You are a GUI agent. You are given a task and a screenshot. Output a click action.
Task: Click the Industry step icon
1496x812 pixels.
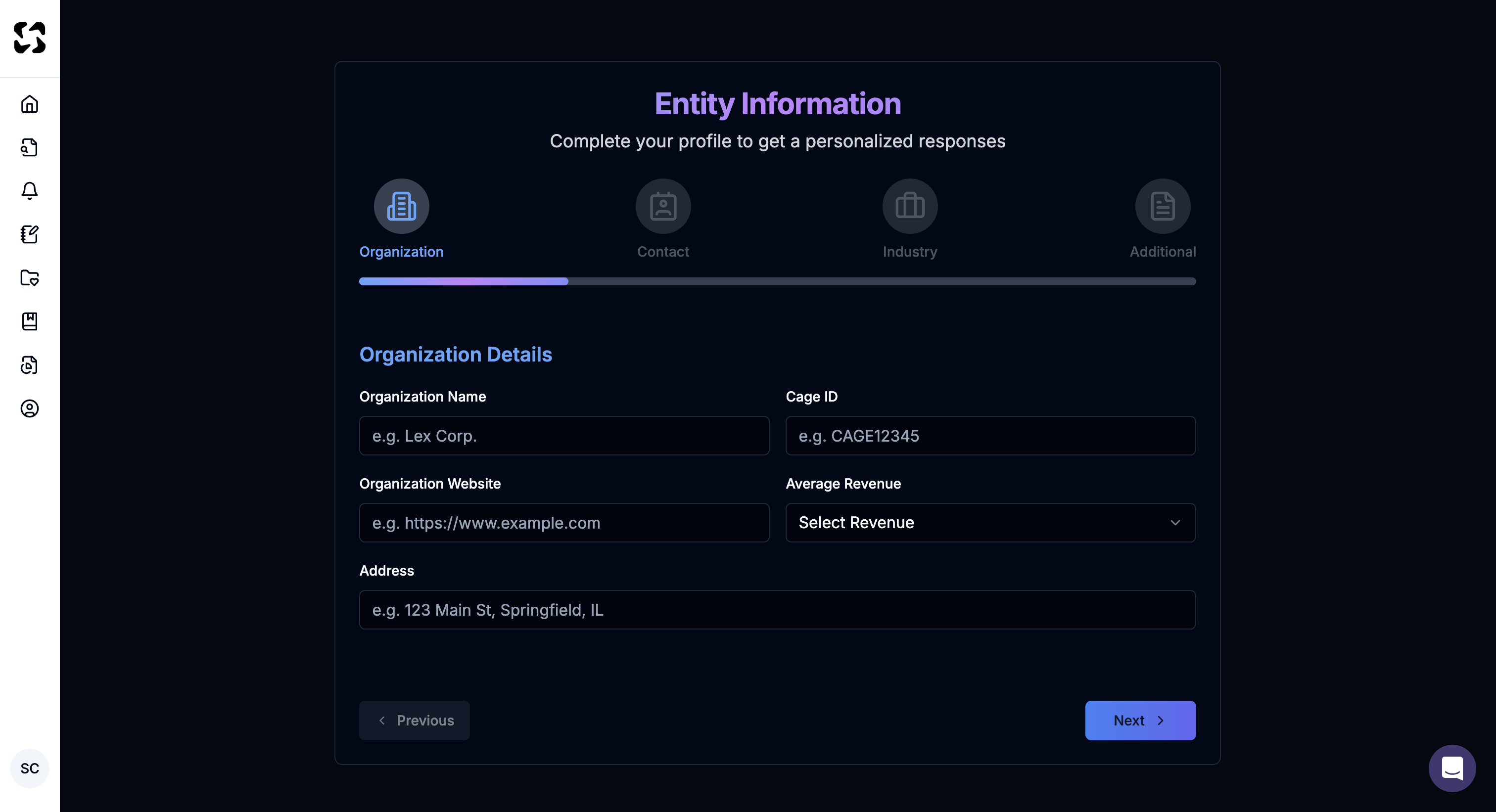click(909, 206)
